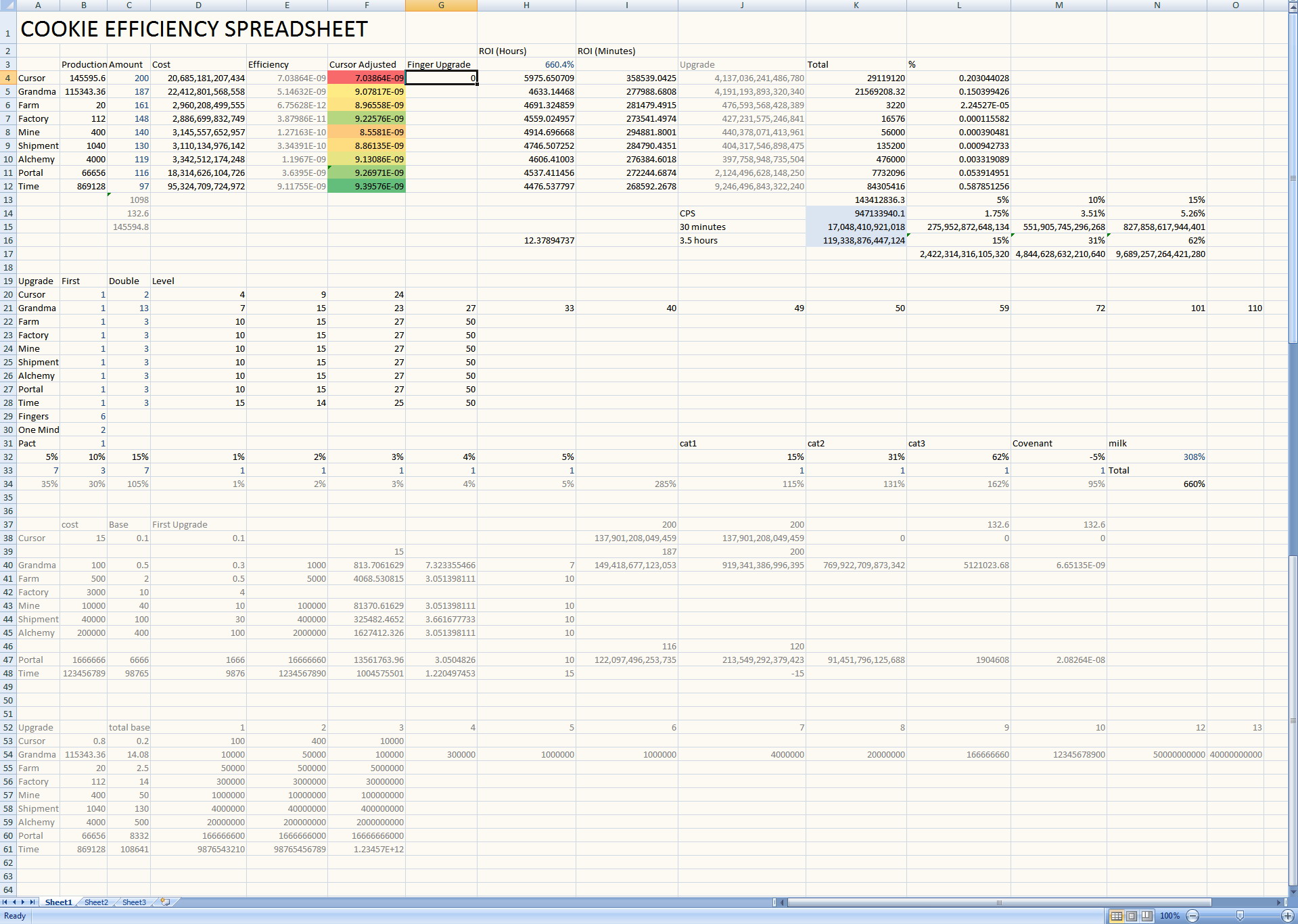Adjust the zoom slider handle

(1240, 916)
